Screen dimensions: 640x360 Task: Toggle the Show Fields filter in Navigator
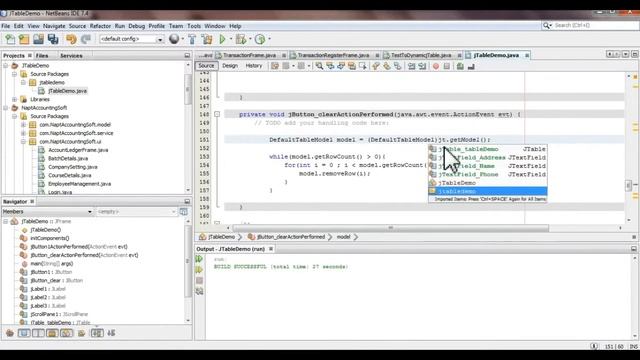click(24, 333)
